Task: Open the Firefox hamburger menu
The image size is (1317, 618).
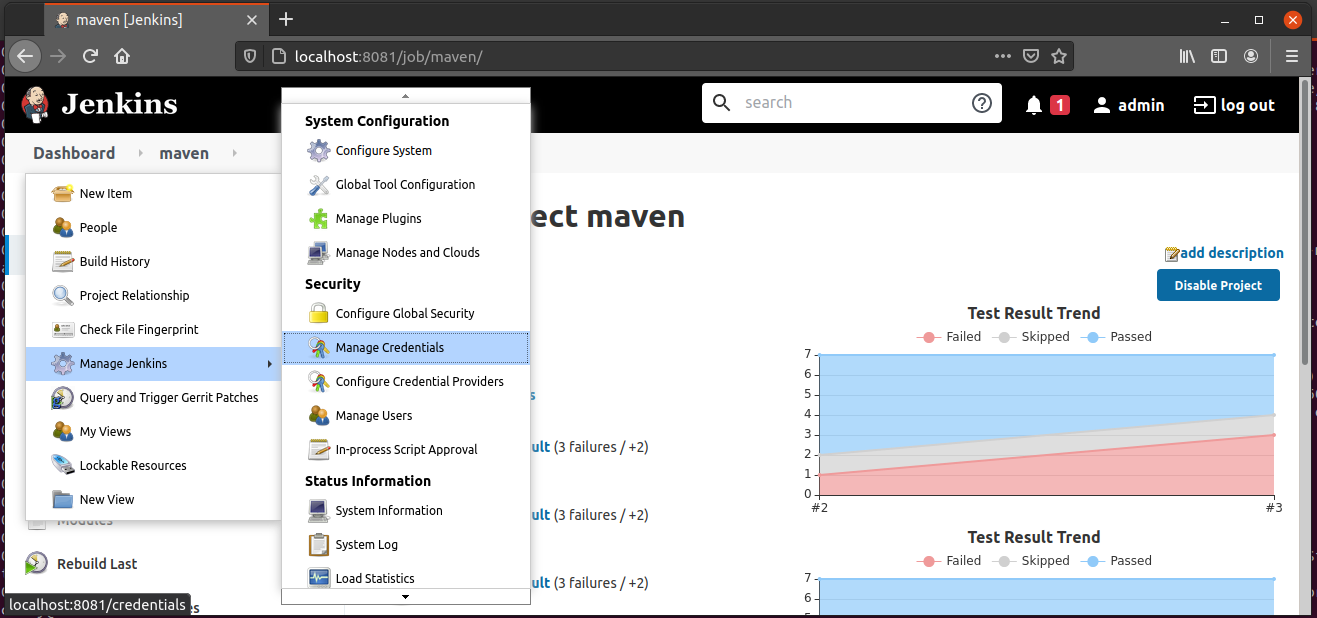Action: click(1292, 56)
